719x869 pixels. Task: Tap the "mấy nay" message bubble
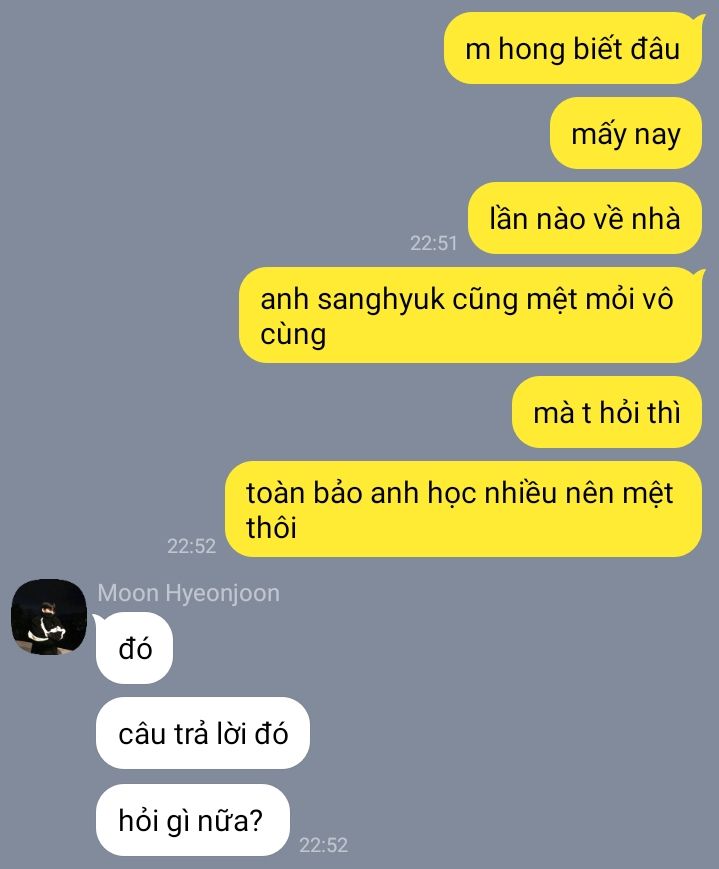[626, 134]
